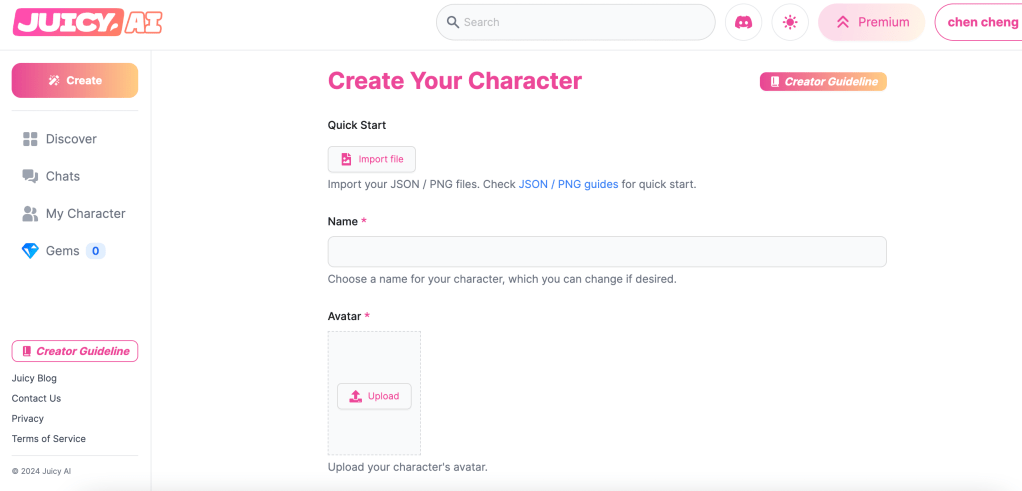Click the Gems count badge

coord(96,251)
